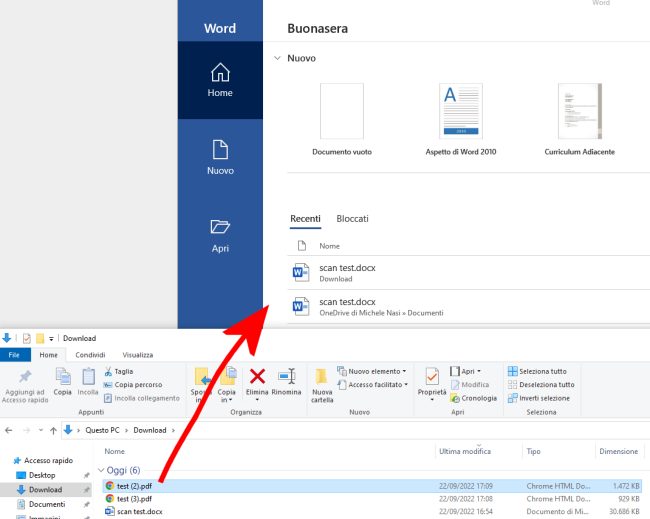Choose Curriculum Adiacente template
The image size is (650, 519).
click(x=580, y=119)
